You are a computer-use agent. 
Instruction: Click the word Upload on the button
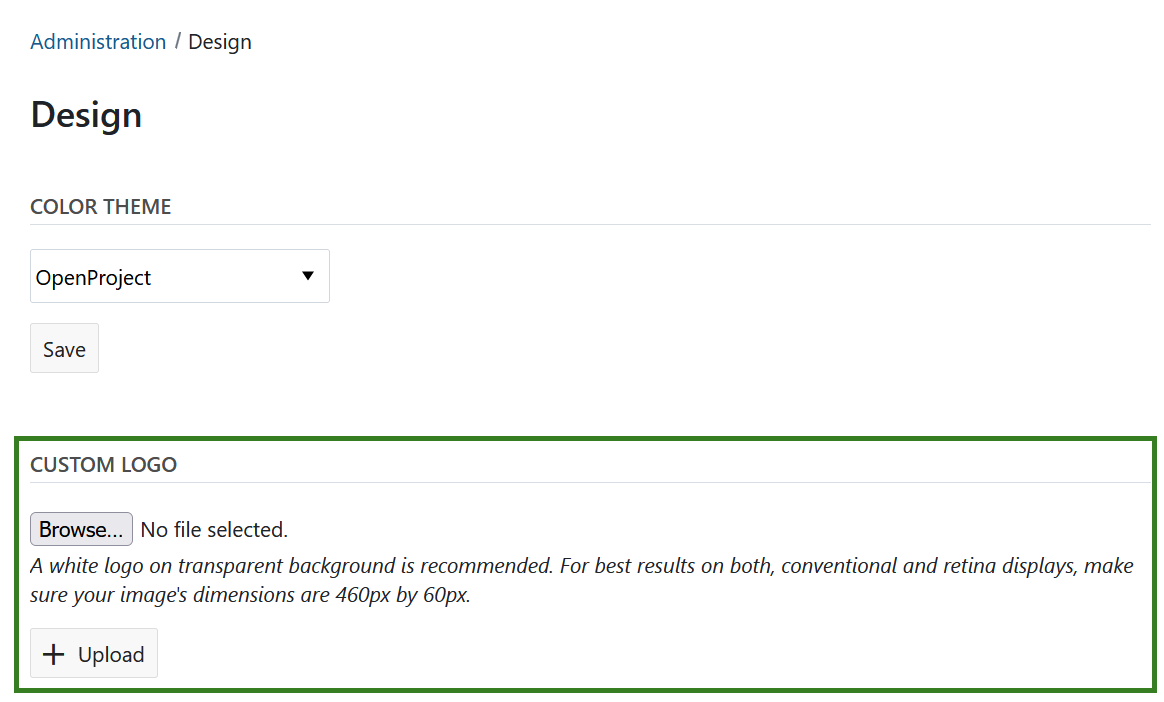(111, 655)
